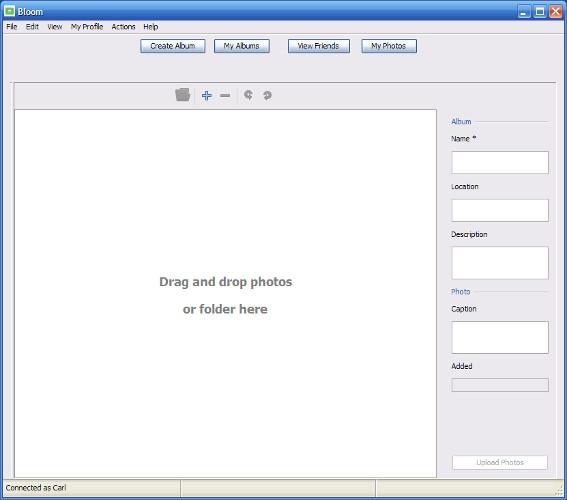Viewport: 567px width, 500px height.
Task: Open the My Profile menu
Action: click(x=87, y=27)
